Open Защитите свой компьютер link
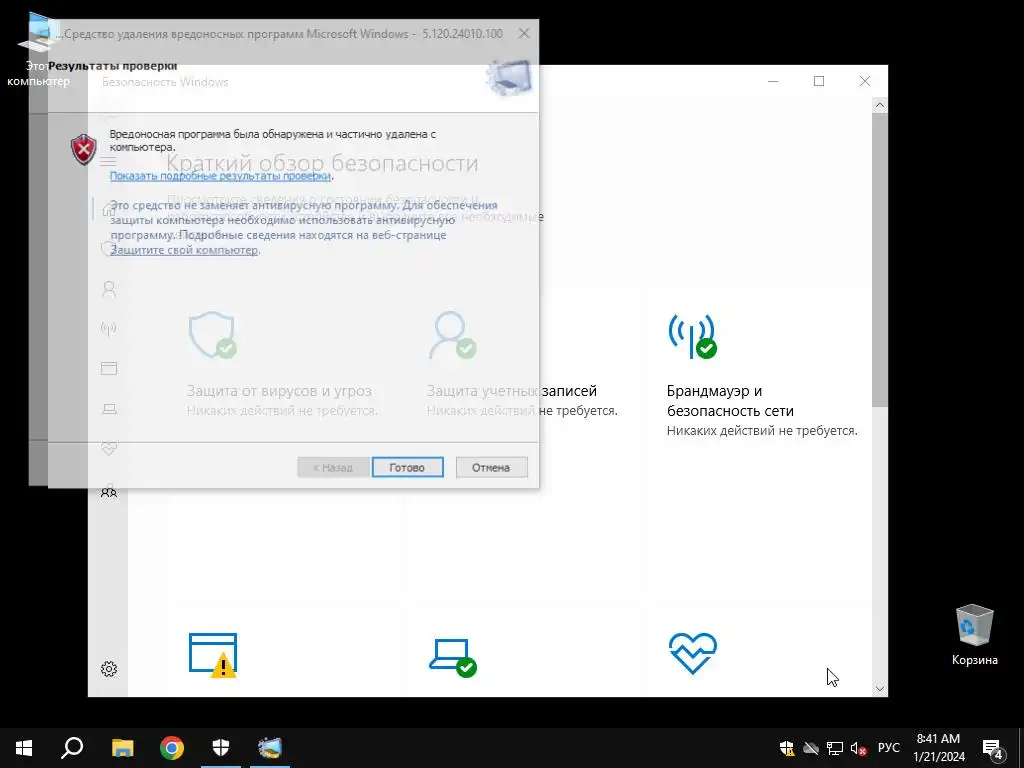The width and height of the screenshot is (1024, 768). (x=184, y=250)
